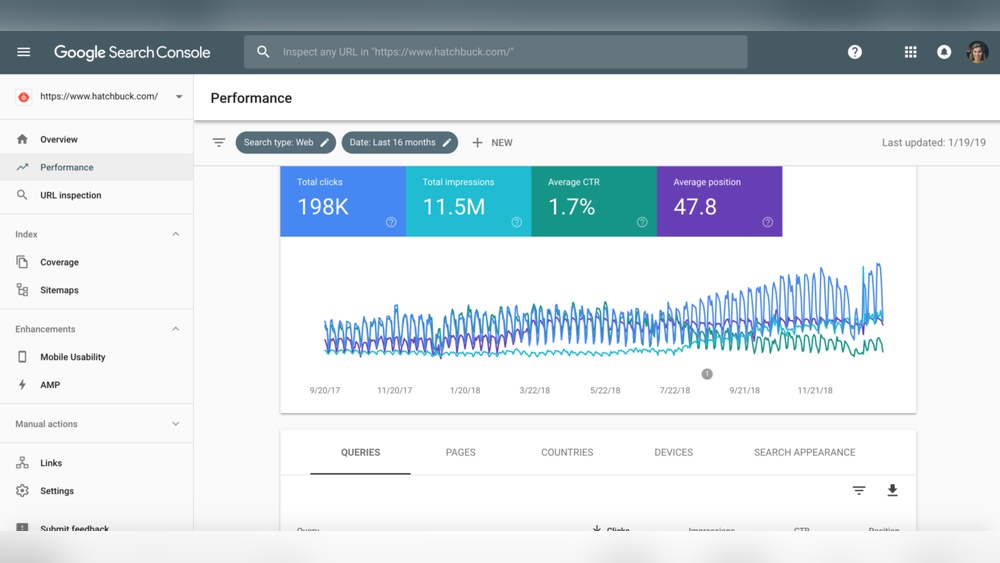Screen dimensions: 1000x563
Task: Click the Search type: Web chip
Action: (x=286, y=142)
